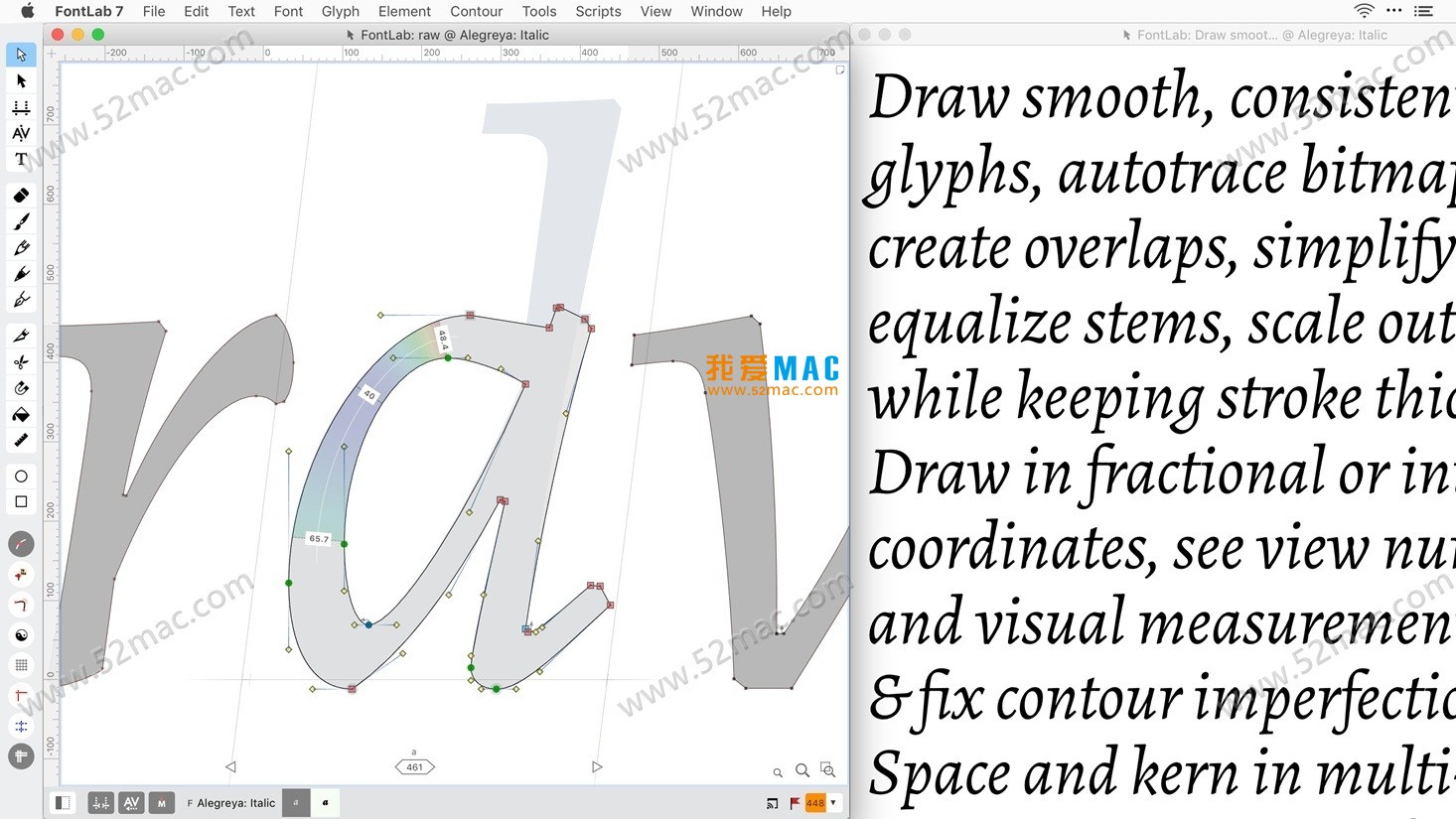Select the gray italic 'a' glyph thumbnail
Image resolution: width=1456 pixels, height=819 pixels.
pos(296,803)
